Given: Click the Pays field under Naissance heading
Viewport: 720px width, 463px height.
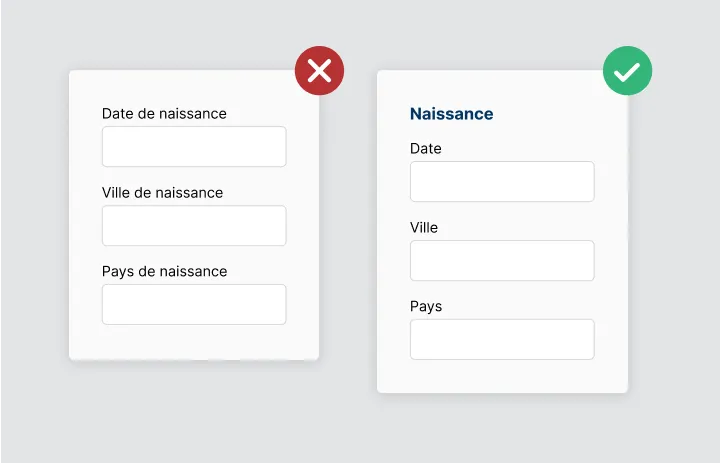Looking at the screenshot, I should point(502,339).
